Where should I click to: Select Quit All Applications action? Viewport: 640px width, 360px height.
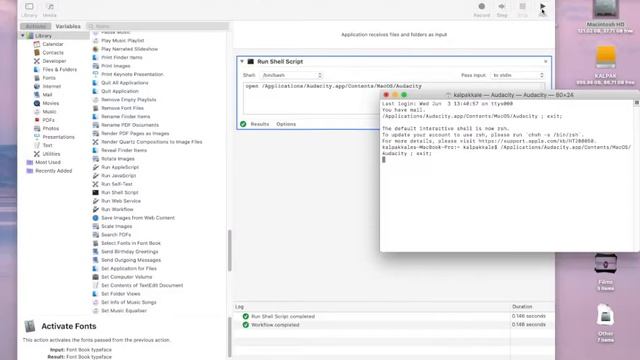124,83
